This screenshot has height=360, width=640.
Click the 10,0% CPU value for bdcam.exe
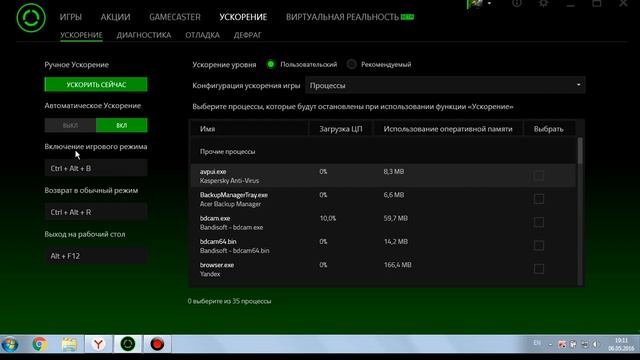328,218
